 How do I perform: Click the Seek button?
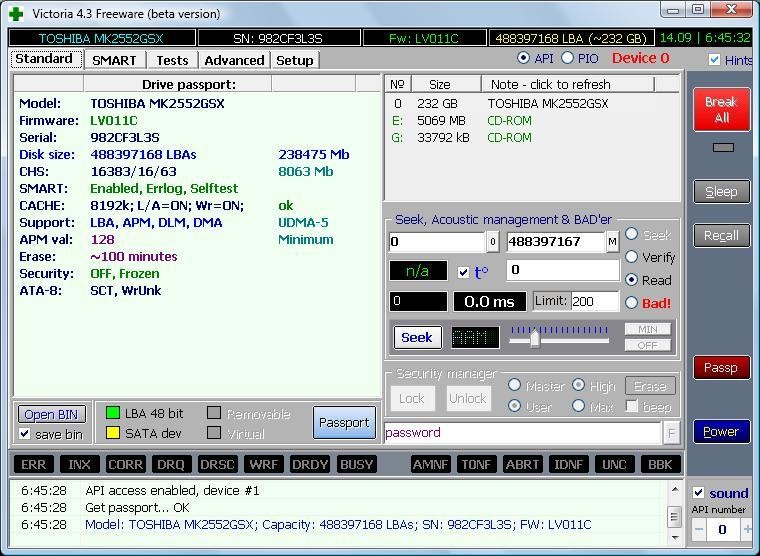pyautogui.click(x=417, y=337)
